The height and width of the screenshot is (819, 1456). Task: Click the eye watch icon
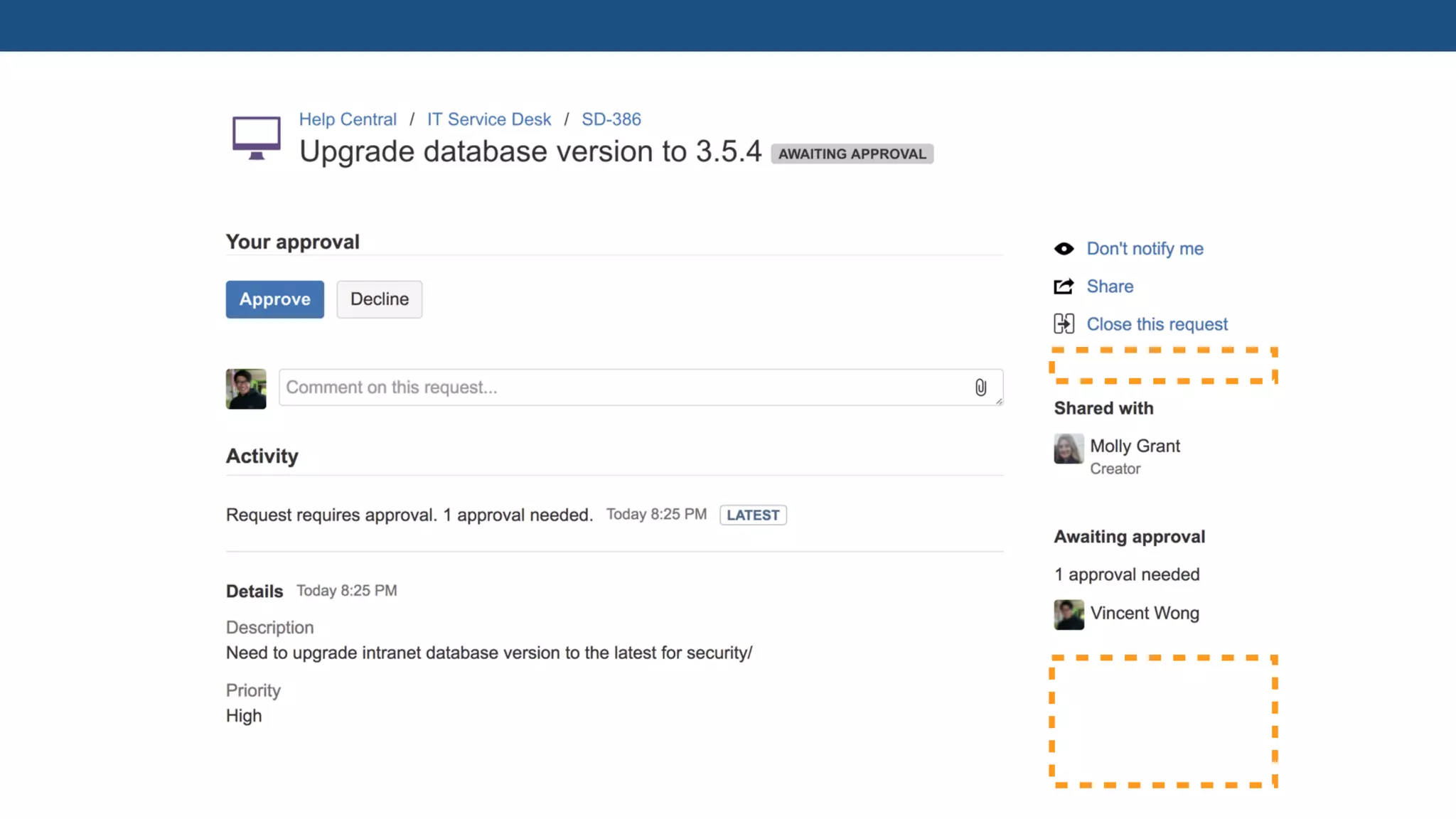[1064, 249]
